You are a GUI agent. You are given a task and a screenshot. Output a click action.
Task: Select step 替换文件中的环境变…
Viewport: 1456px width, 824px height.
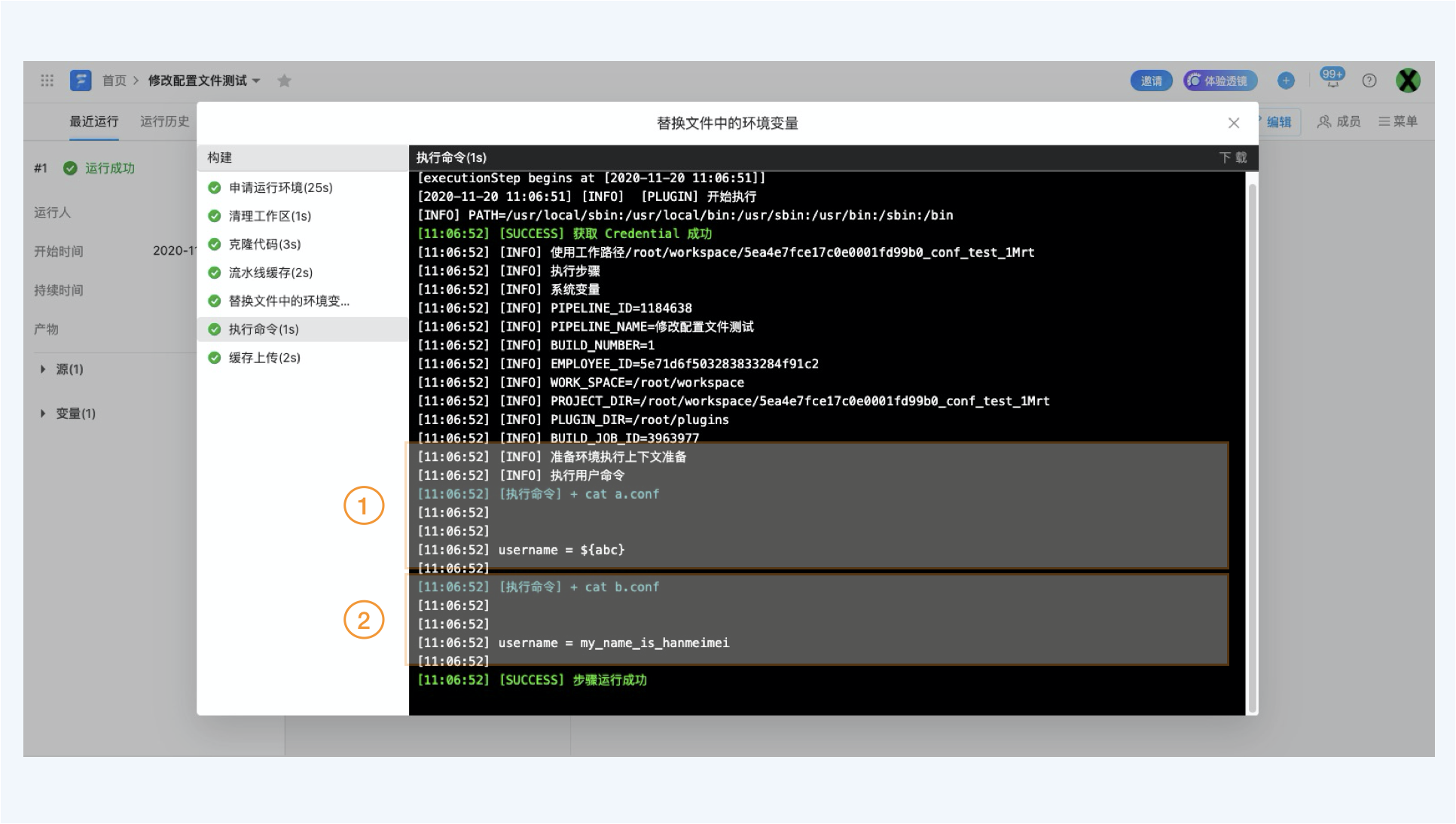(x=302, y=301)
